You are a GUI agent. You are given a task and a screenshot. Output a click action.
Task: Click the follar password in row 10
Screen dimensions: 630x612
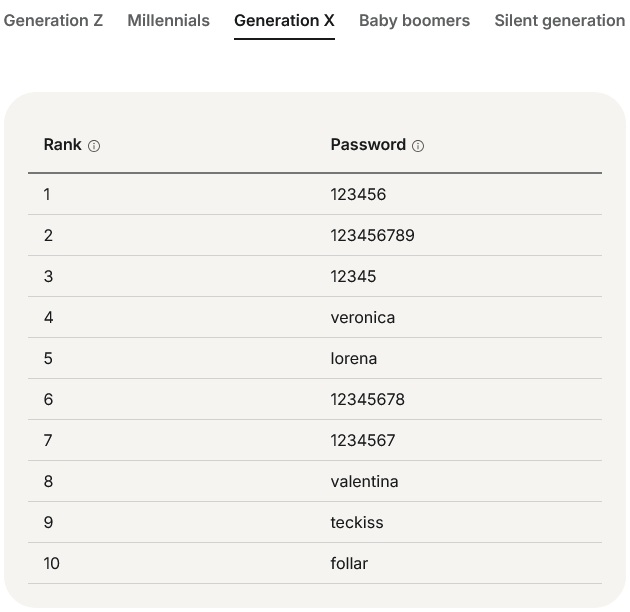(349, 563)
